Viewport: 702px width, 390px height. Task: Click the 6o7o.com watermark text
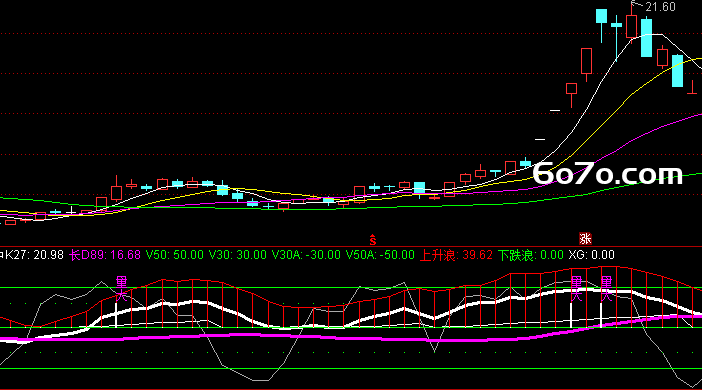[x=608, y=174]
